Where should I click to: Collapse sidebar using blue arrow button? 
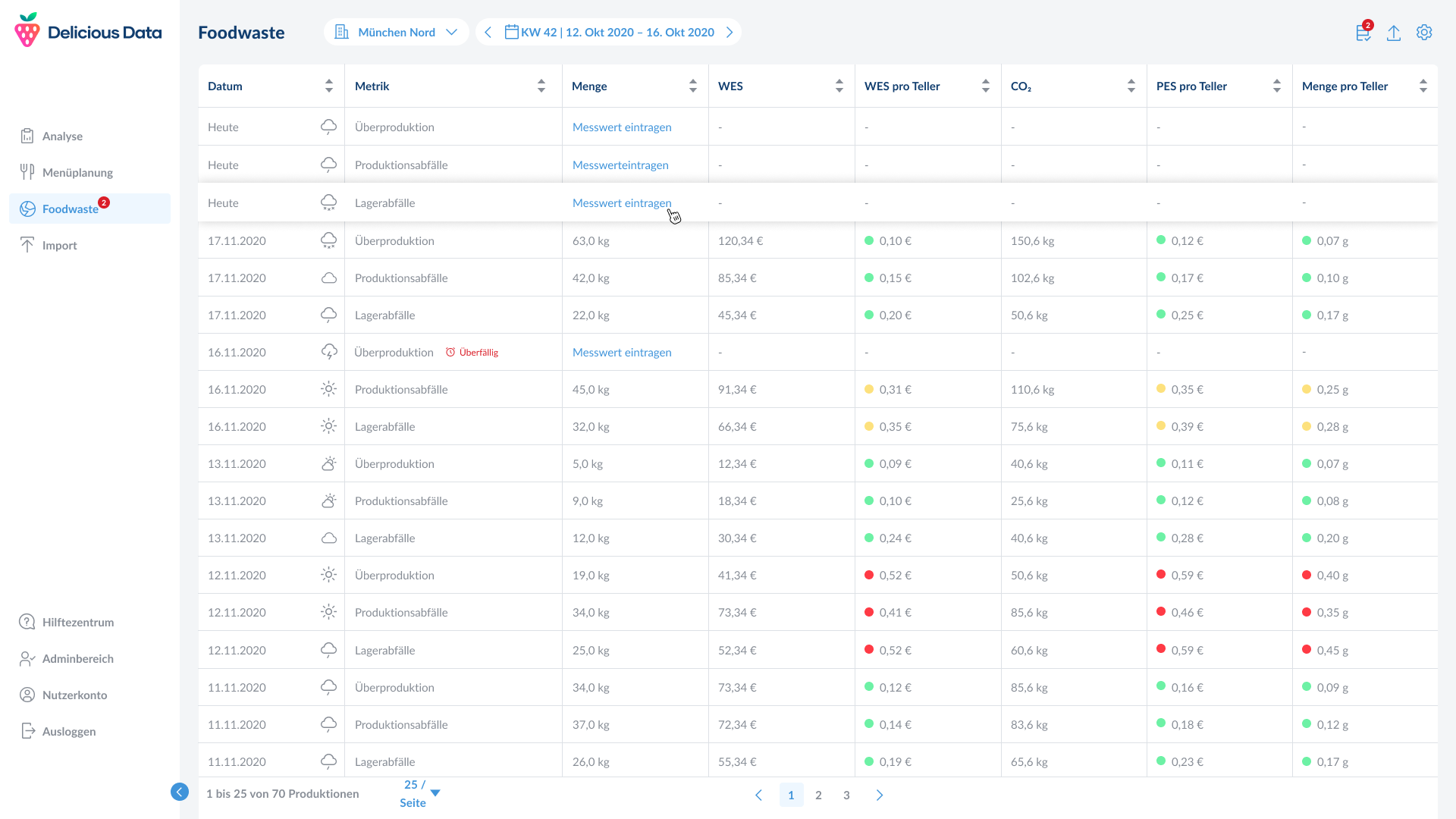(180, 792)
